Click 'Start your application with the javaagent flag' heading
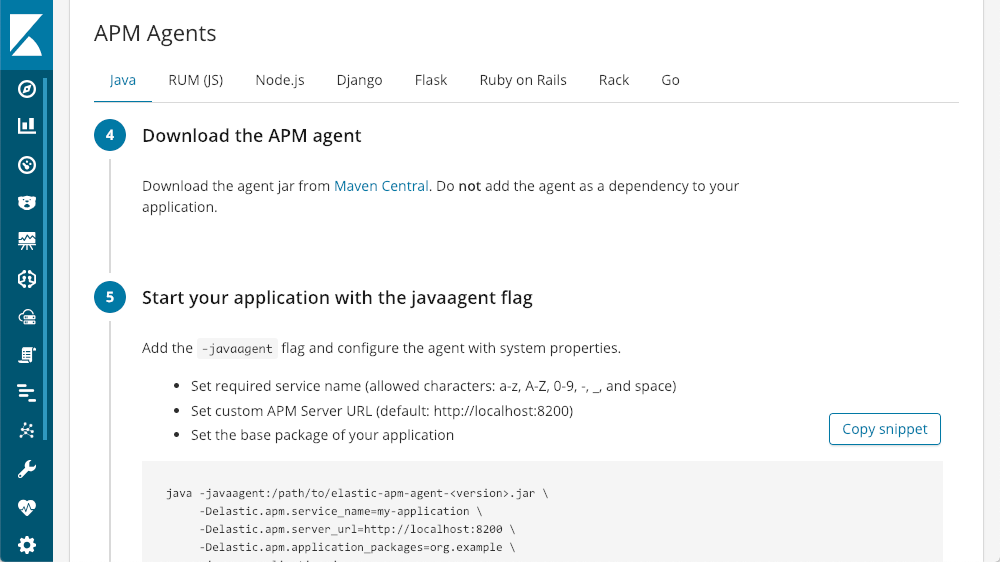The image size is (1000, 562). 337,297
